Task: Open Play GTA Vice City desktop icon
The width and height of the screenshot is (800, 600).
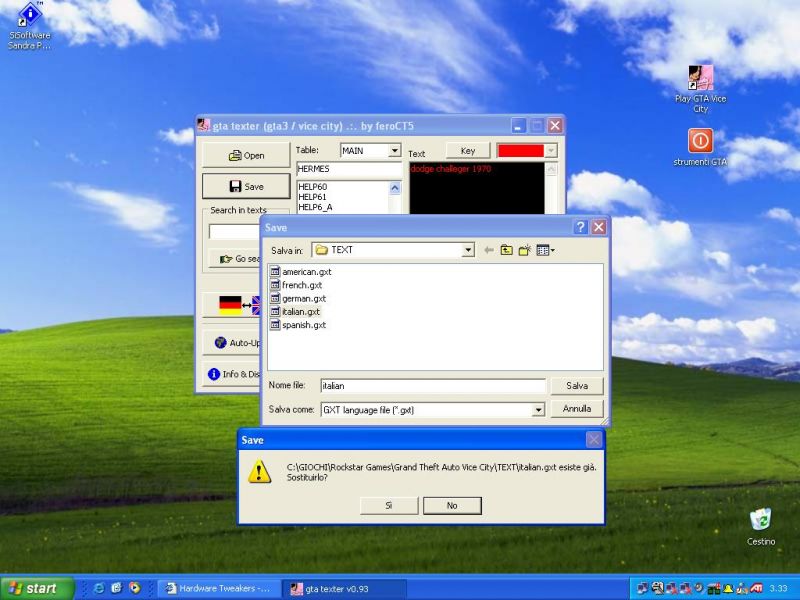Action: coord(701,89)
